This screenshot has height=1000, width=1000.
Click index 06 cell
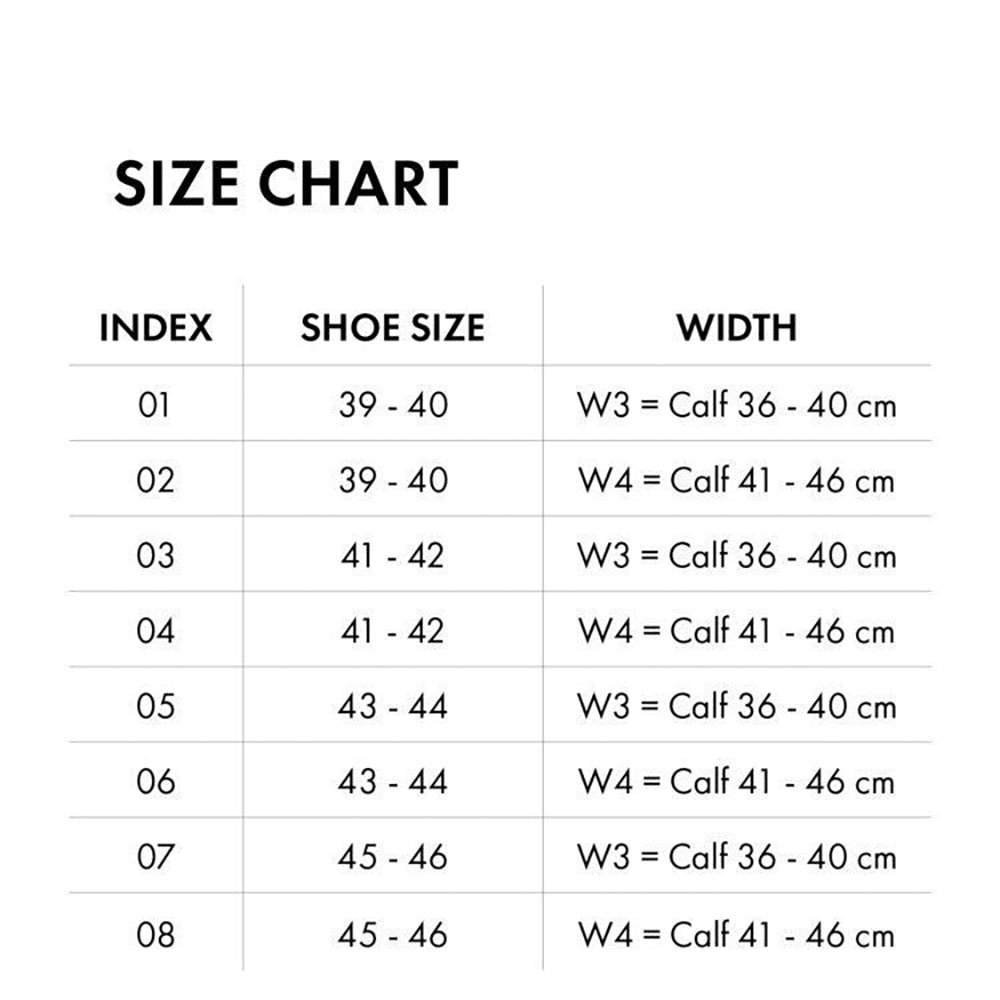pos(155,781)
